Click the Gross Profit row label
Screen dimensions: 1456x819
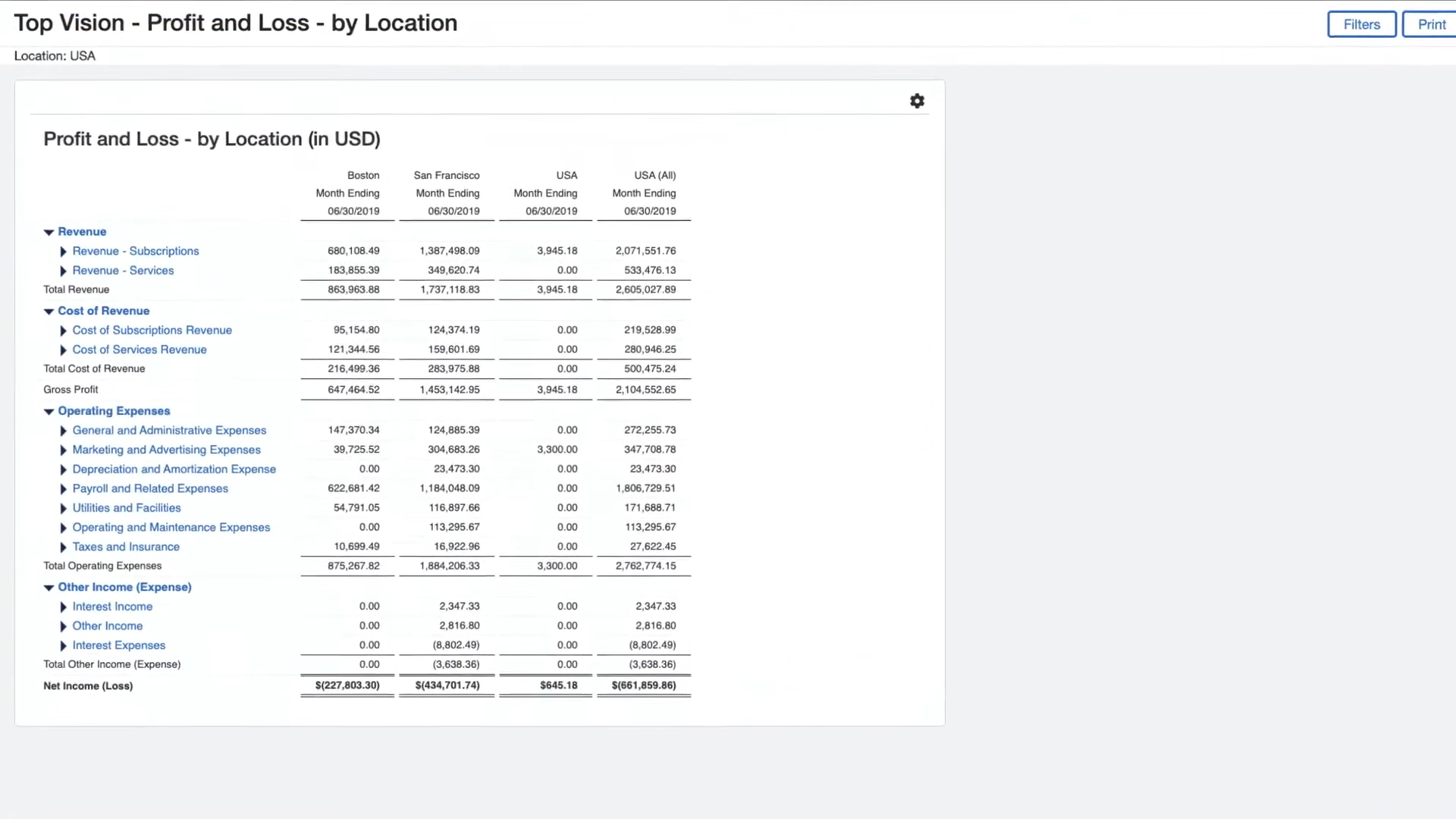pyautogui.click(x=71, y=390)
